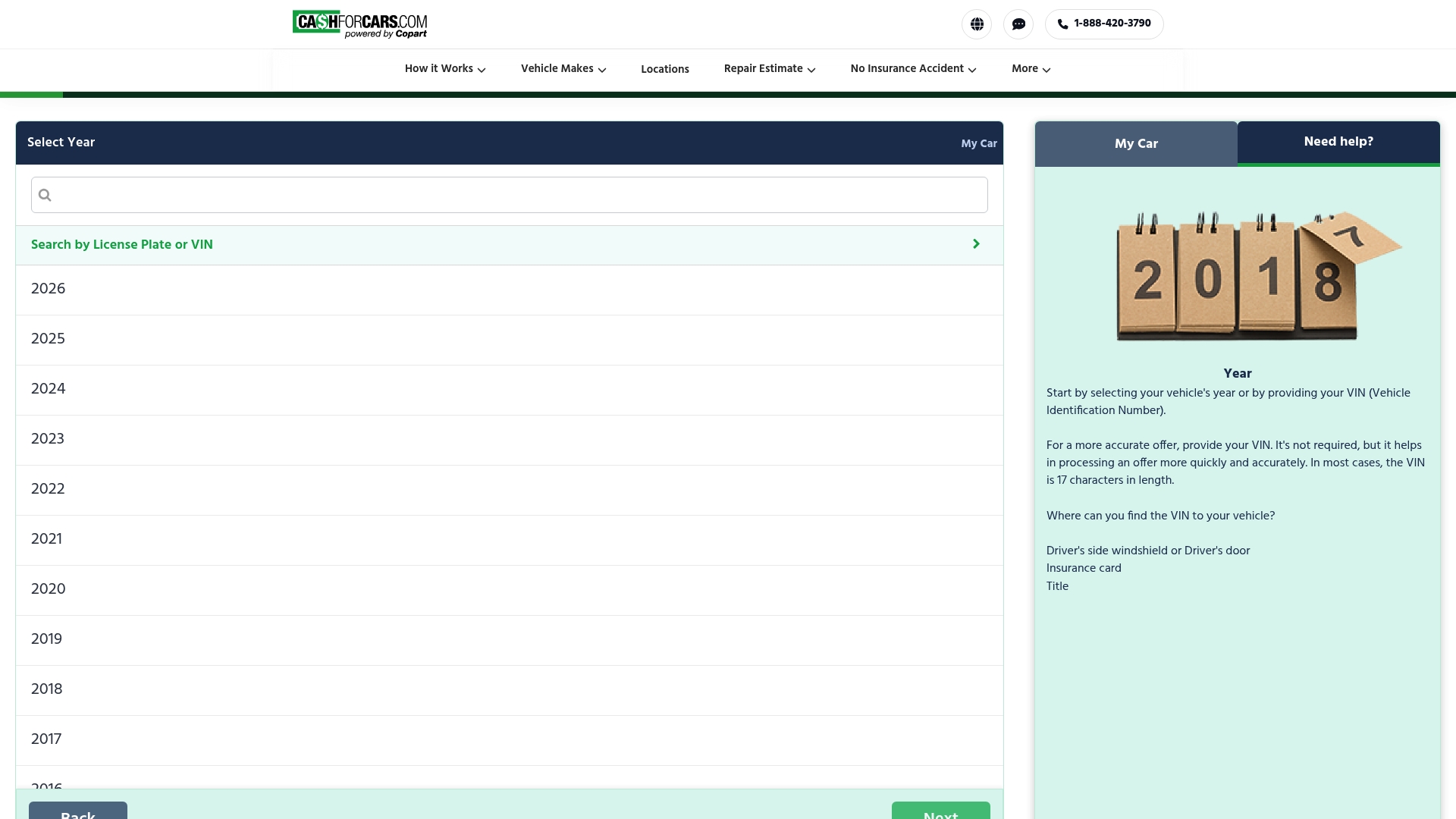Expand the Repair Estimate menu
Screen dimensions: 1456x819
pyautogui.click(x=770, y=69)
